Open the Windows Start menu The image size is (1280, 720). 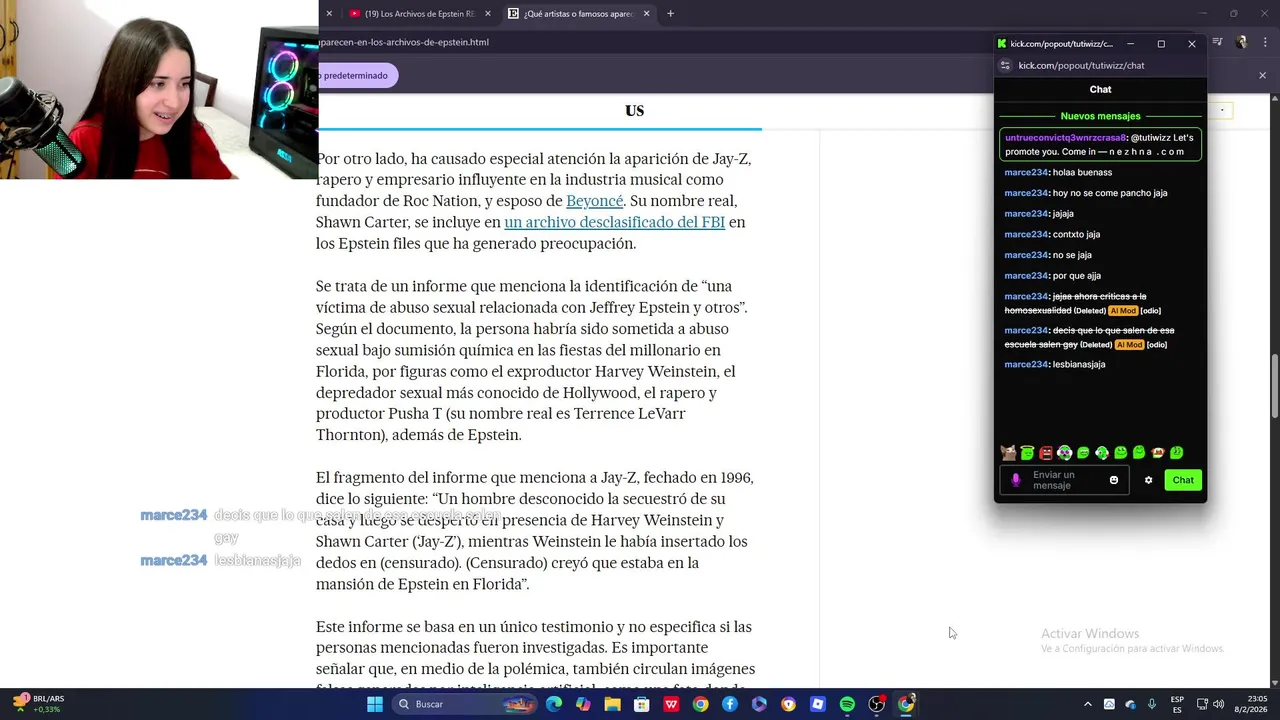pos(374,704)
